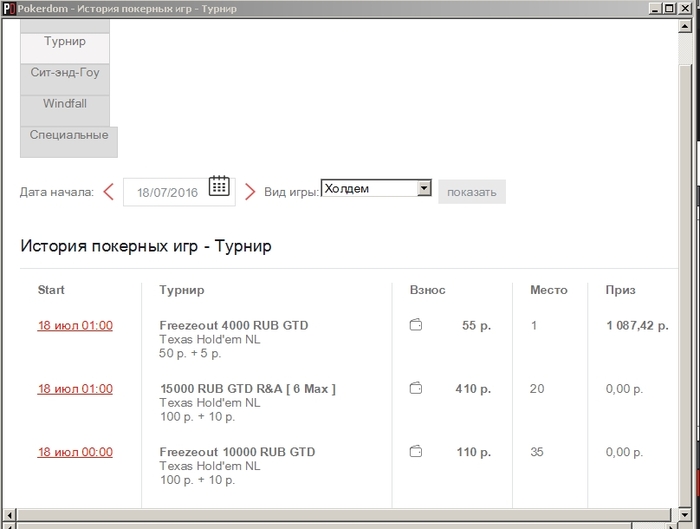
Task: Click the vertical scrollbar up arrow
Action: point(685,26)
